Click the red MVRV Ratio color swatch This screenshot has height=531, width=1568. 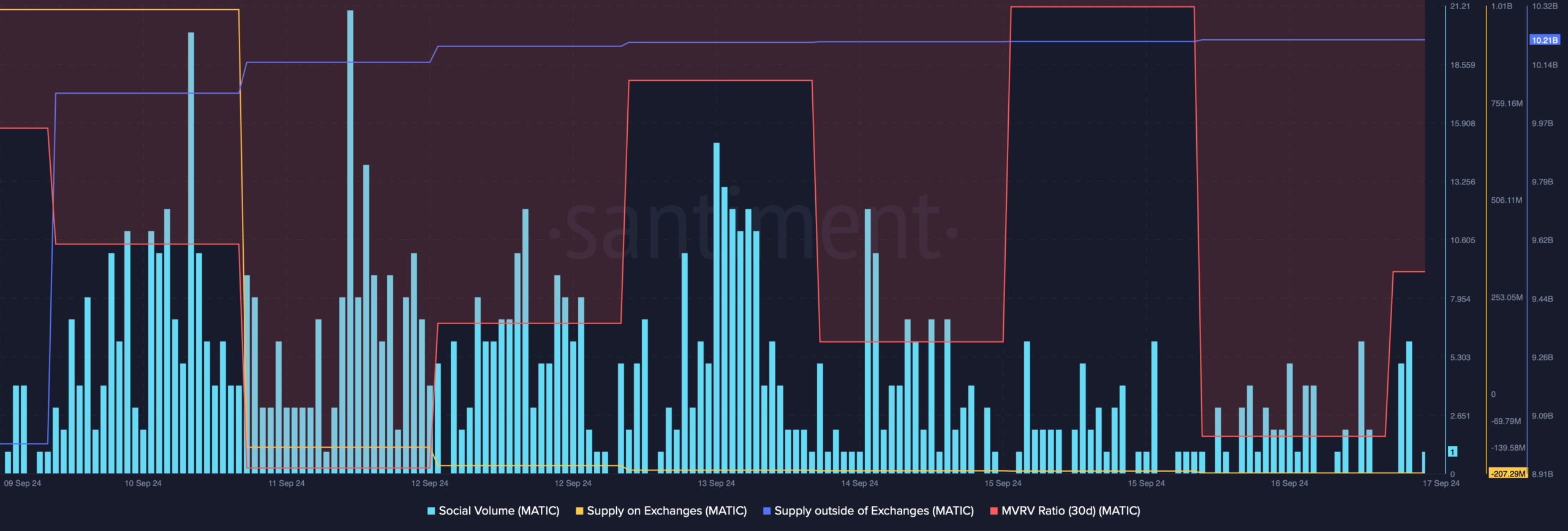(x=994, y=511)
